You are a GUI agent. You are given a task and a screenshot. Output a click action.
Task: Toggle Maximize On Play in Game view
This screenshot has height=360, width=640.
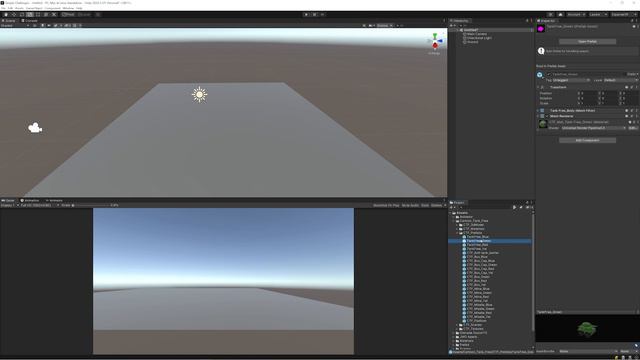[386, 205]
